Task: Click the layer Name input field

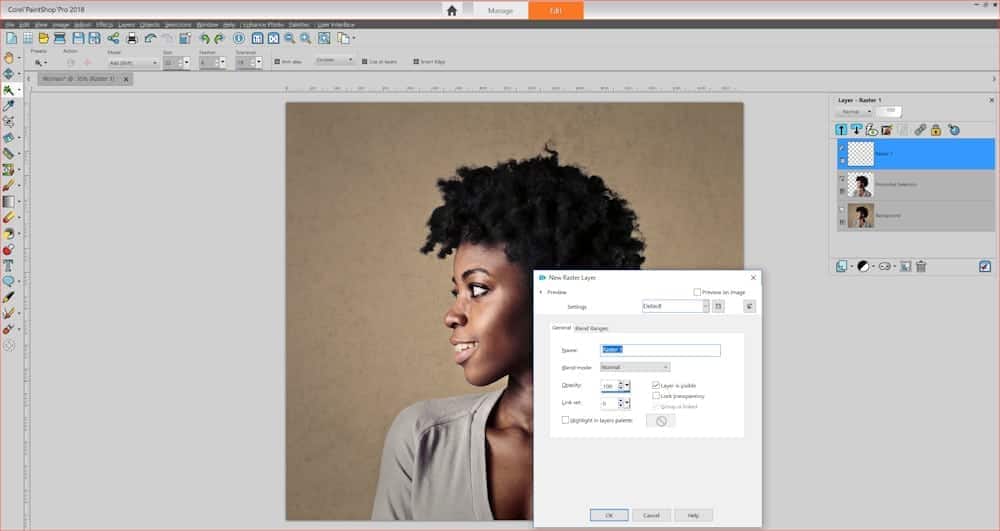Action: pyautogui.click(x=660, y=350)
